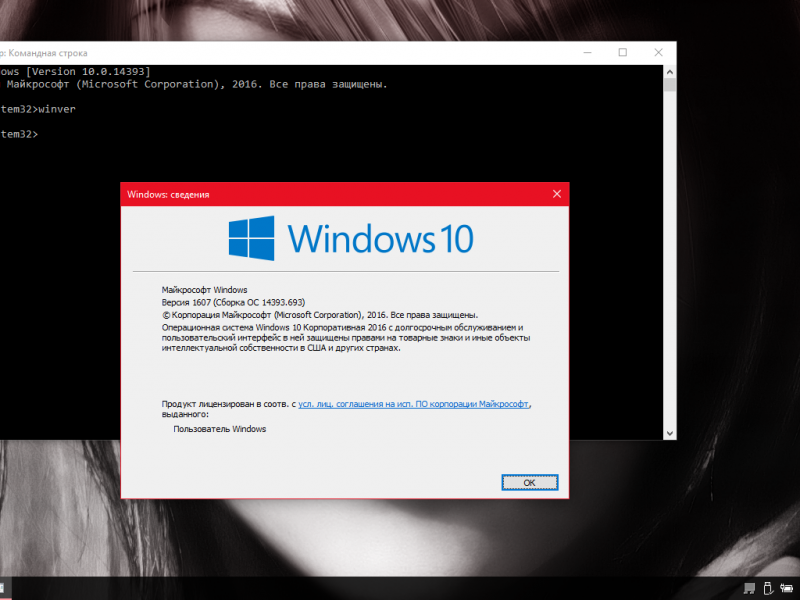The height and width of the screenshot is (600, 800).
Task: Close the Командная строка window
Action: tap(658, 53)
